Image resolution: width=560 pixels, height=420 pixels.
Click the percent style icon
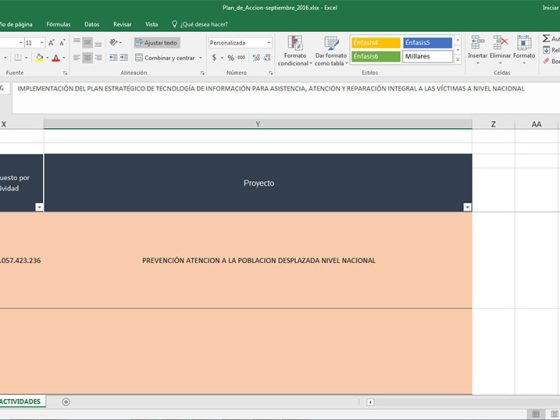(231, 58)
